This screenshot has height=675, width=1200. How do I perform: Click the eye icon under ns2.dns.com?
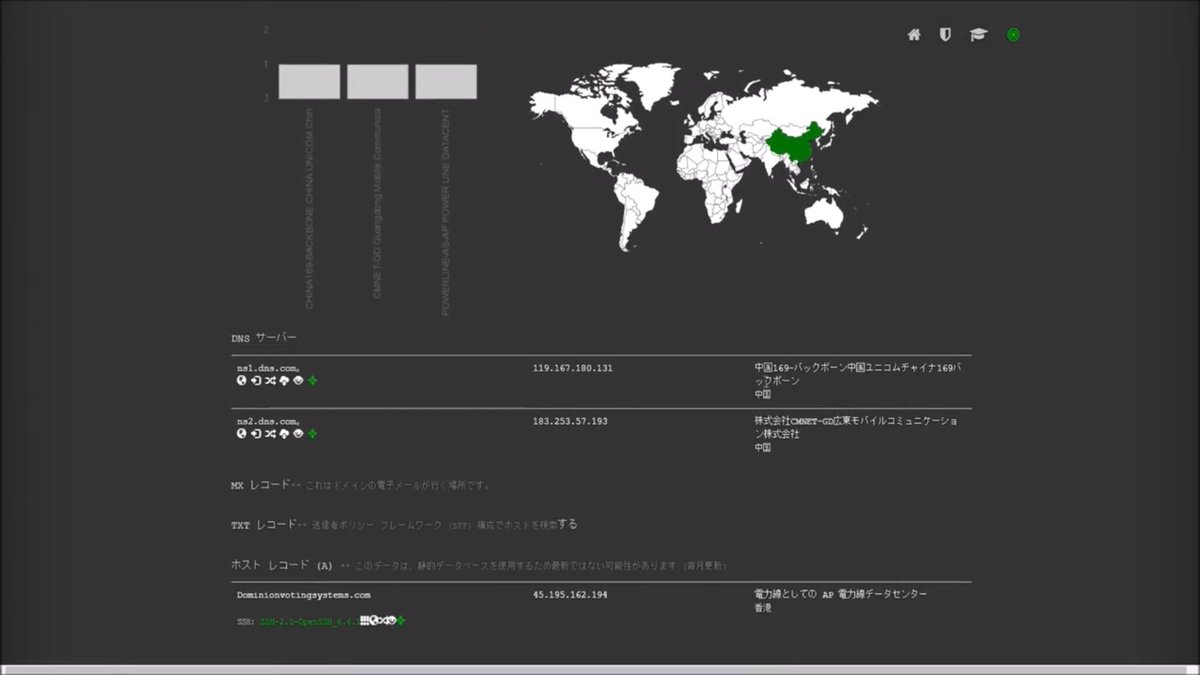(x=298, y=434)
